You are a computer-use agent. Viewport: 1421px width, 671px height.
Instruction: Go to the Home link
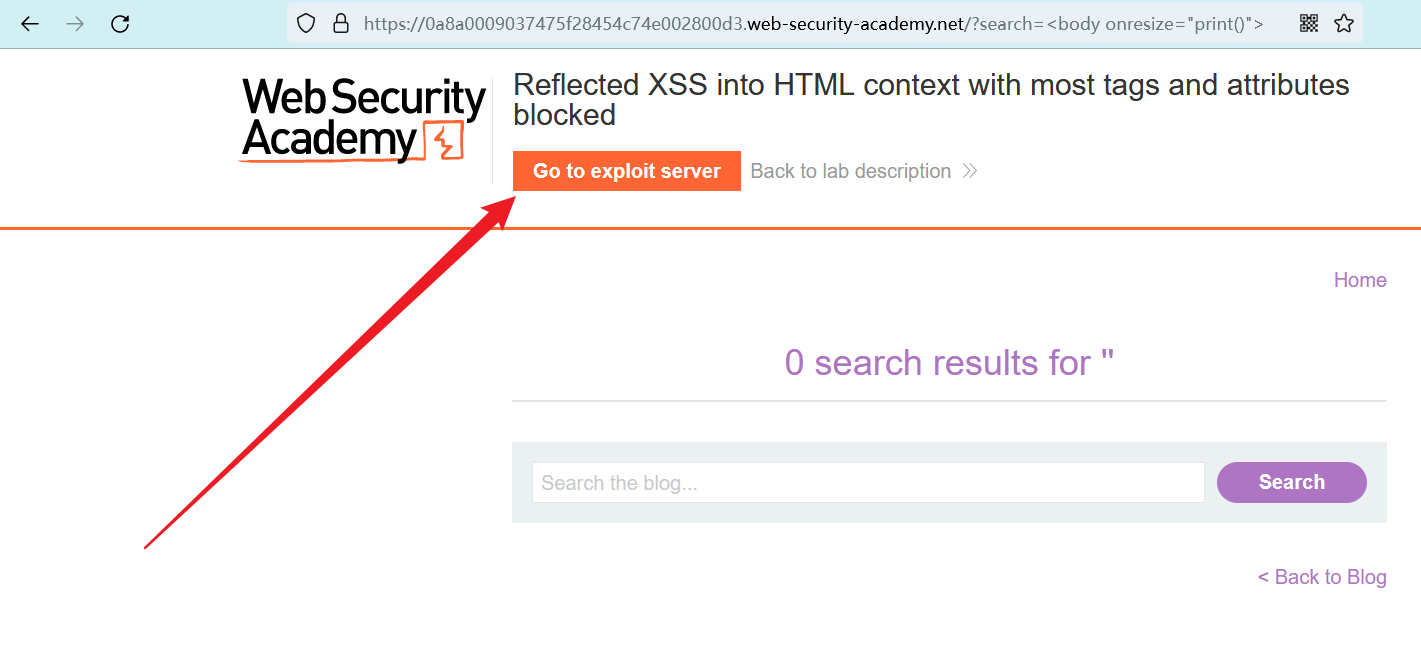(x=1359, y=280)
